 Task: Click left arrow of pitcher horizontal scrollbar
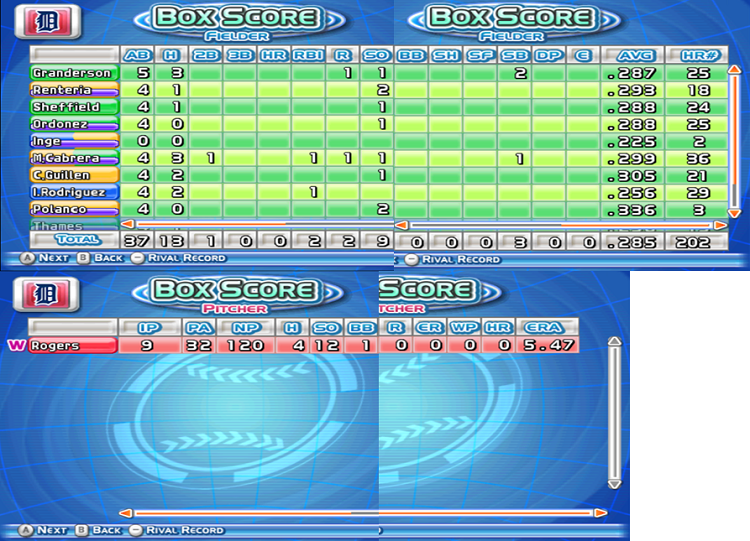(x=126, y=513)
